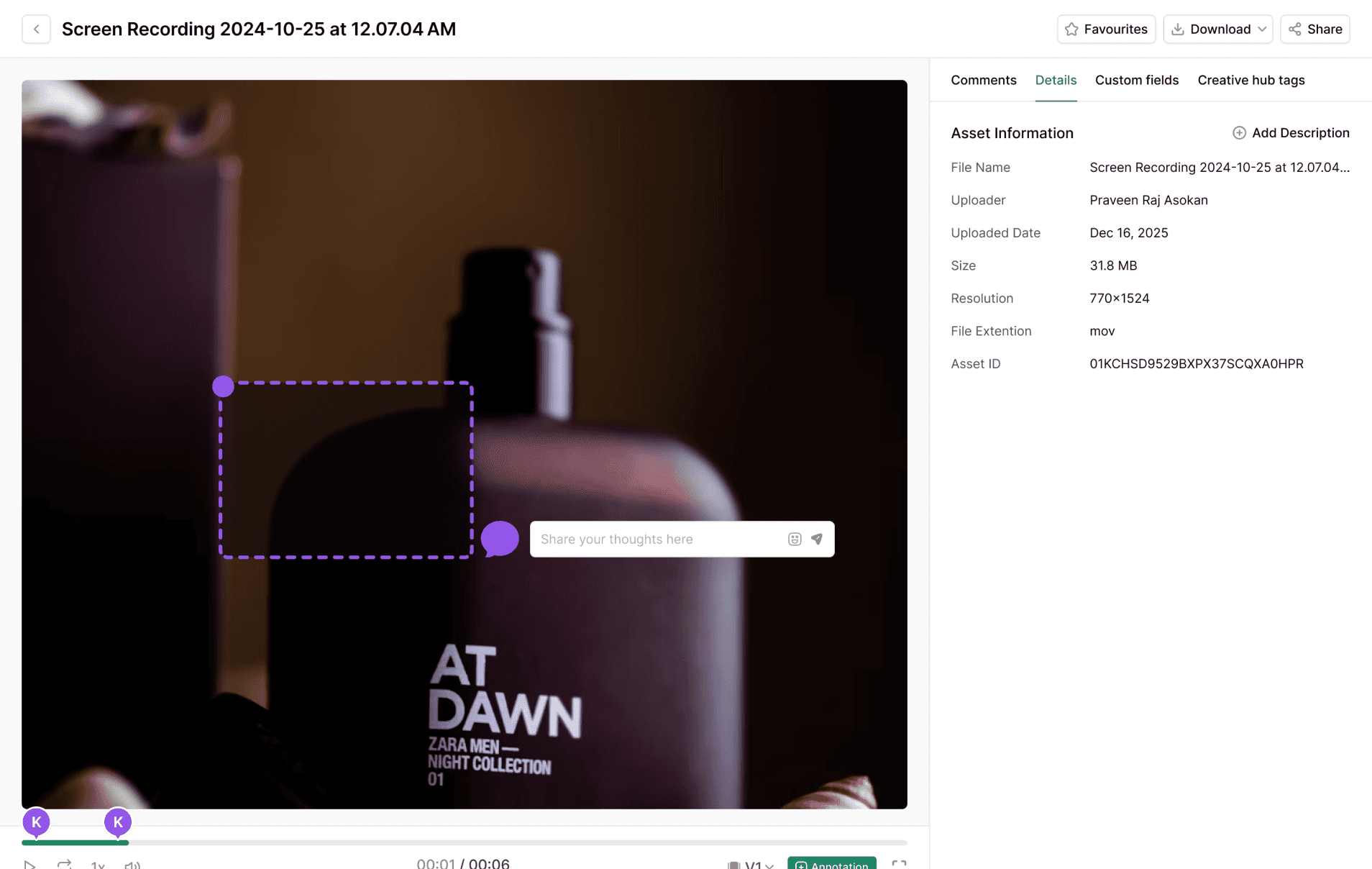
Task: Open the Creative hub tags tab
Action: pos(1251,80)
